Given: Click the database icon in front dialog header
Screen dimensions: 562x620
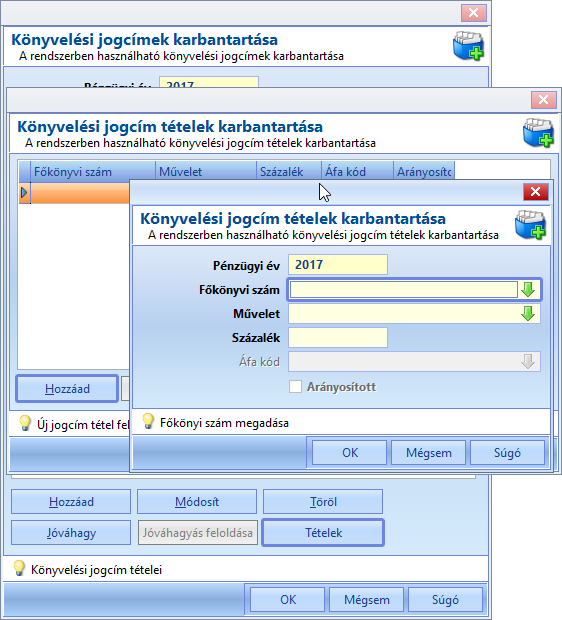Looking at the screenshot, I should [530, 225].
